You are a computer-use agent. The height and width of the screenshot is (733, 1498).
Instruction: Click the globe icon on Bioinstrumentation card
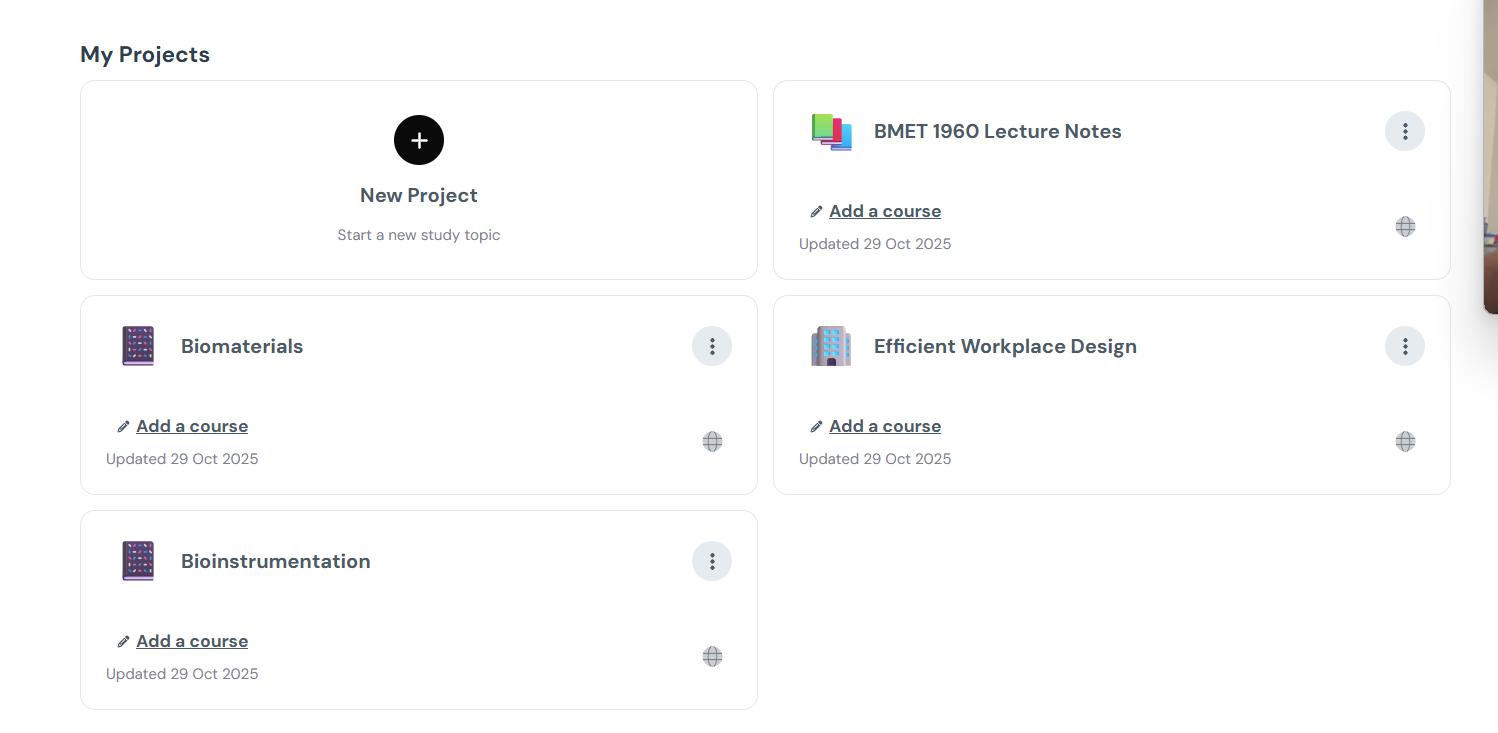pos(712,656)
